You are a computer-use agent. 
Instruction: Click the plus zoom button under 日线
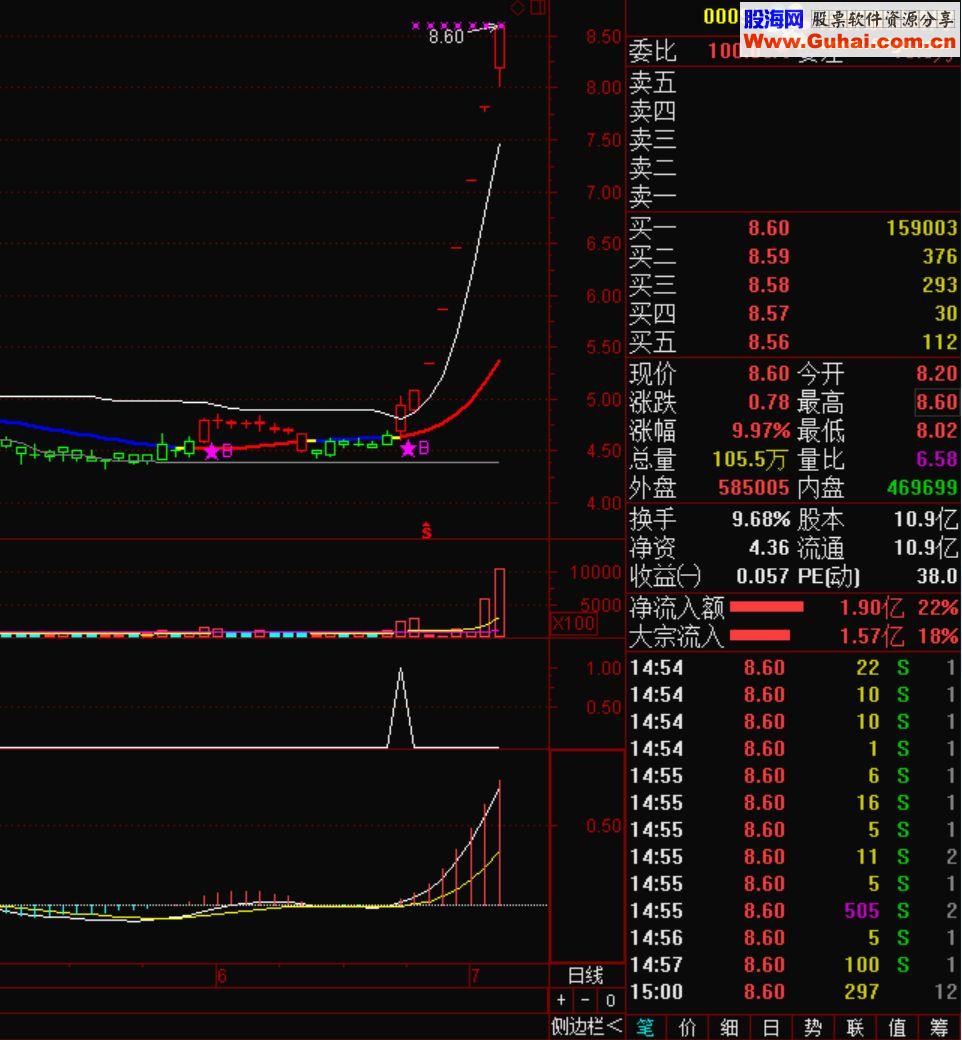coord(561,1000)
